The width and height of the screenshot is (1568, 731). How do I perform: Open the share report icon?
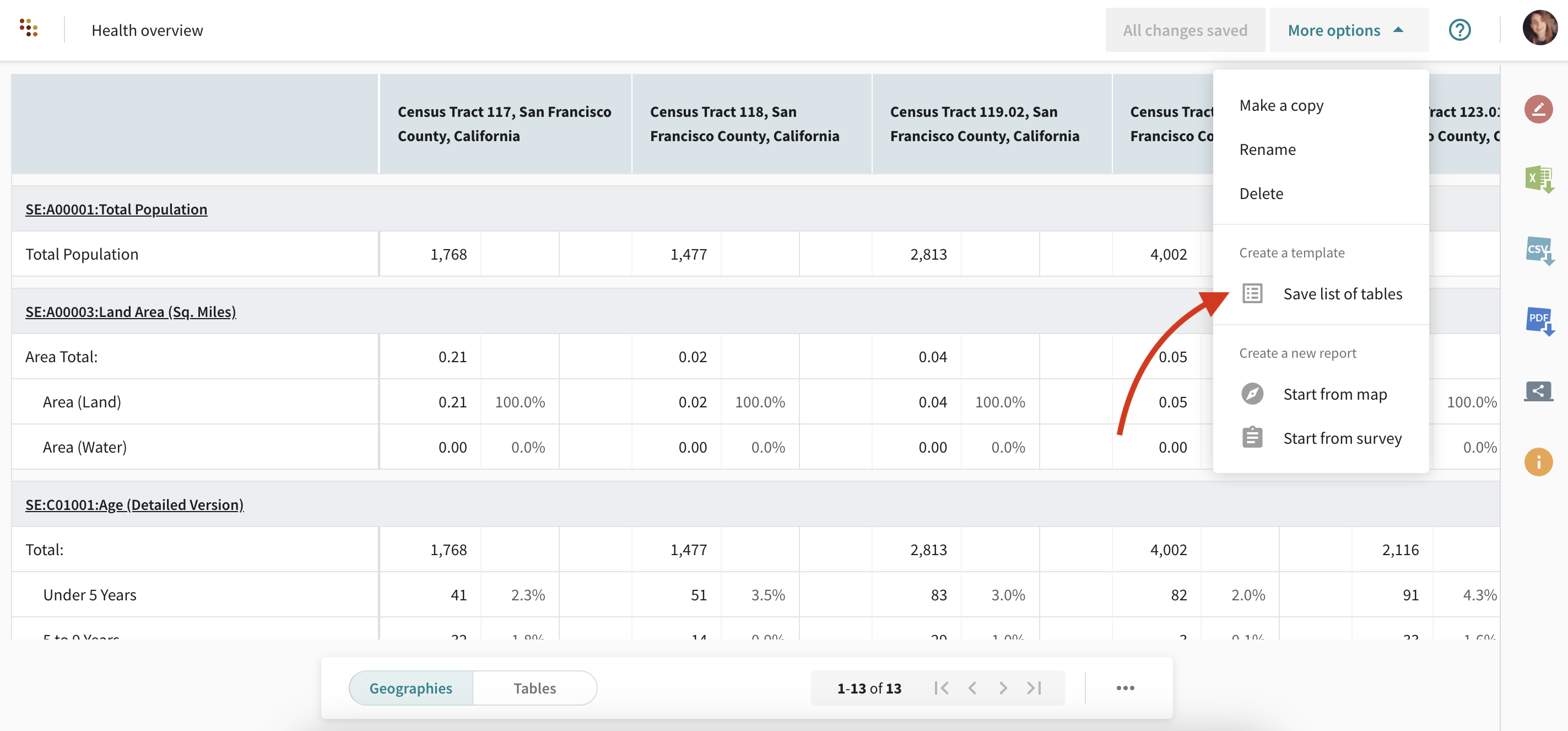coord(1538,391)
